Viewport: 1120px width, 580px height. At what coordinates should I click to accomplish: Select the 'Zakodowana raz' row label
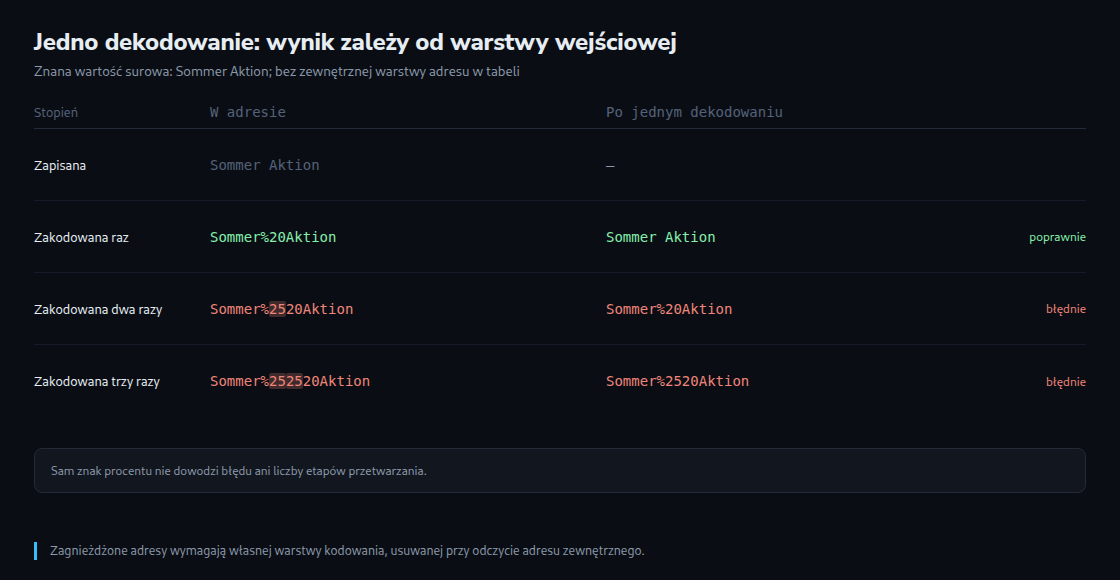pyautogui.click(x=81, y=238)
